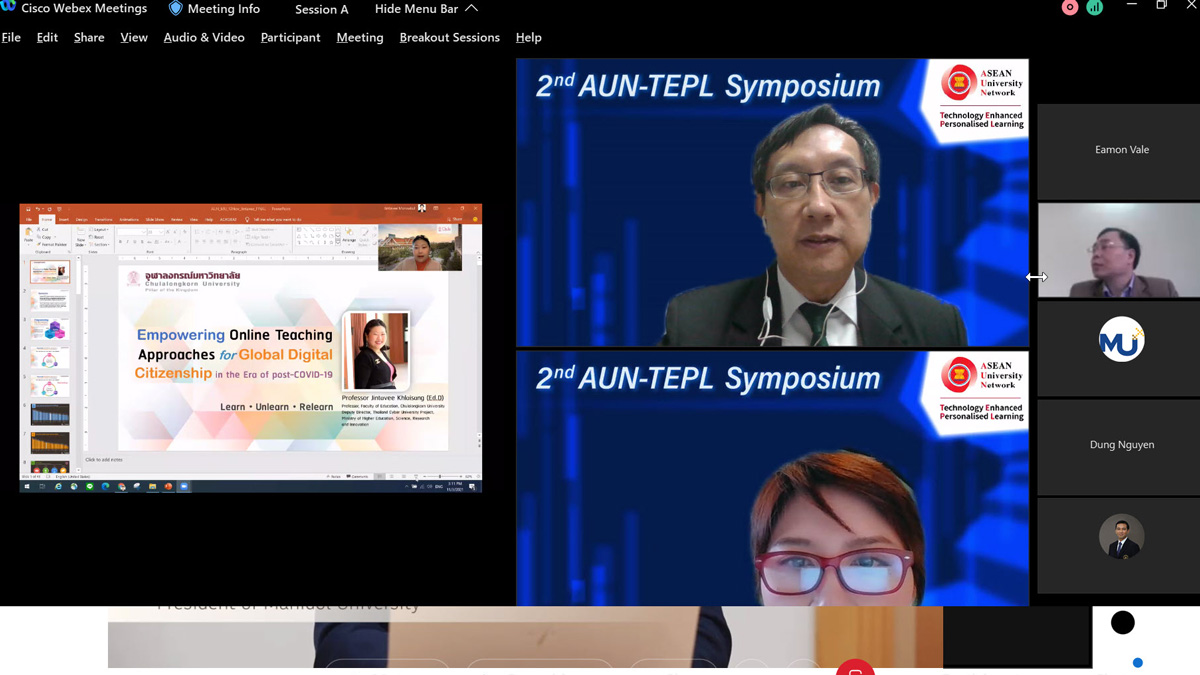Click the panel resize divider handle
Image resolution: width=1200 pixels, height=675 pixels.
tap(1036, 277)
